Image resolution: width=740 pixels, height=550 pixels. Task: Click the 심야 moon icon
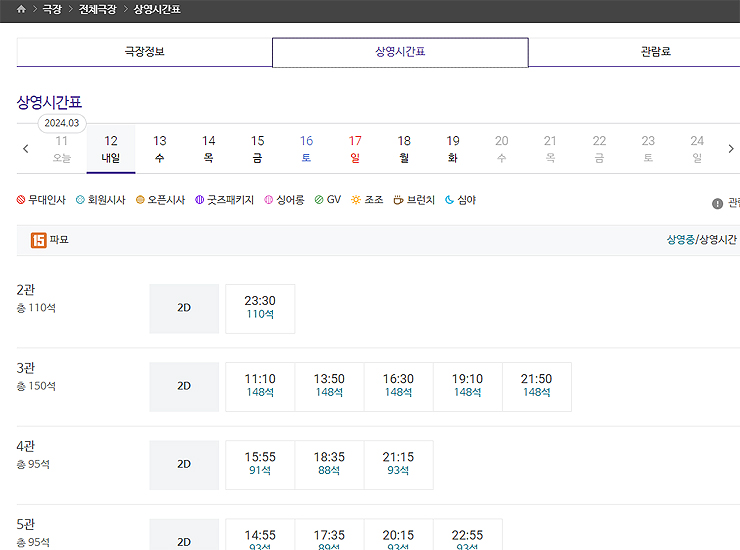click(x=449, y=200)
